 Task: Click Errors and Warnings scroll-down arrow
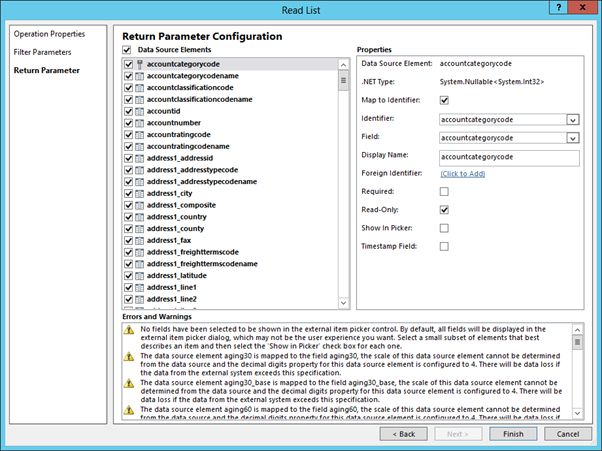[577, 413]
